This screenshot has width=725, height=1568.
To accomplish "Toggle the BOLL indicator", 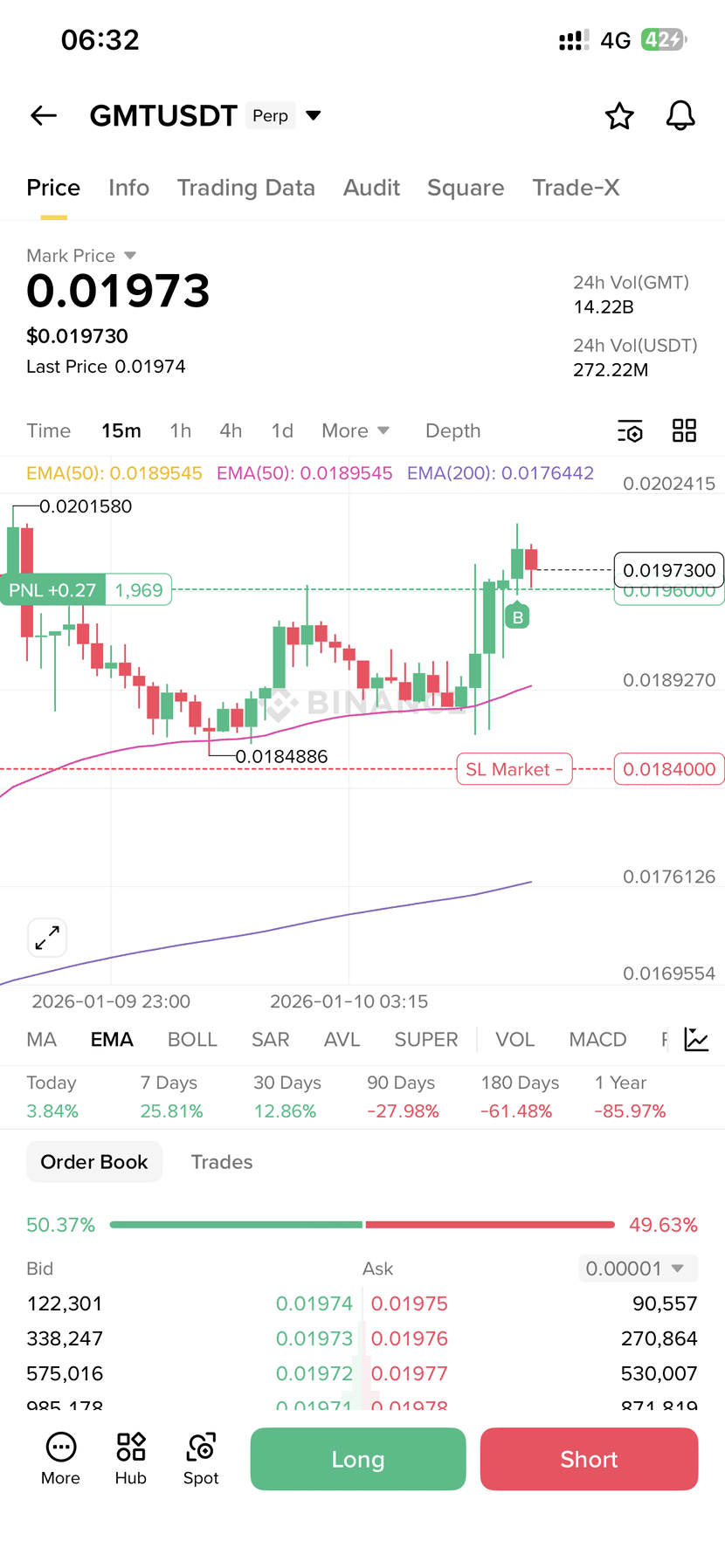I will (192, 1039).
